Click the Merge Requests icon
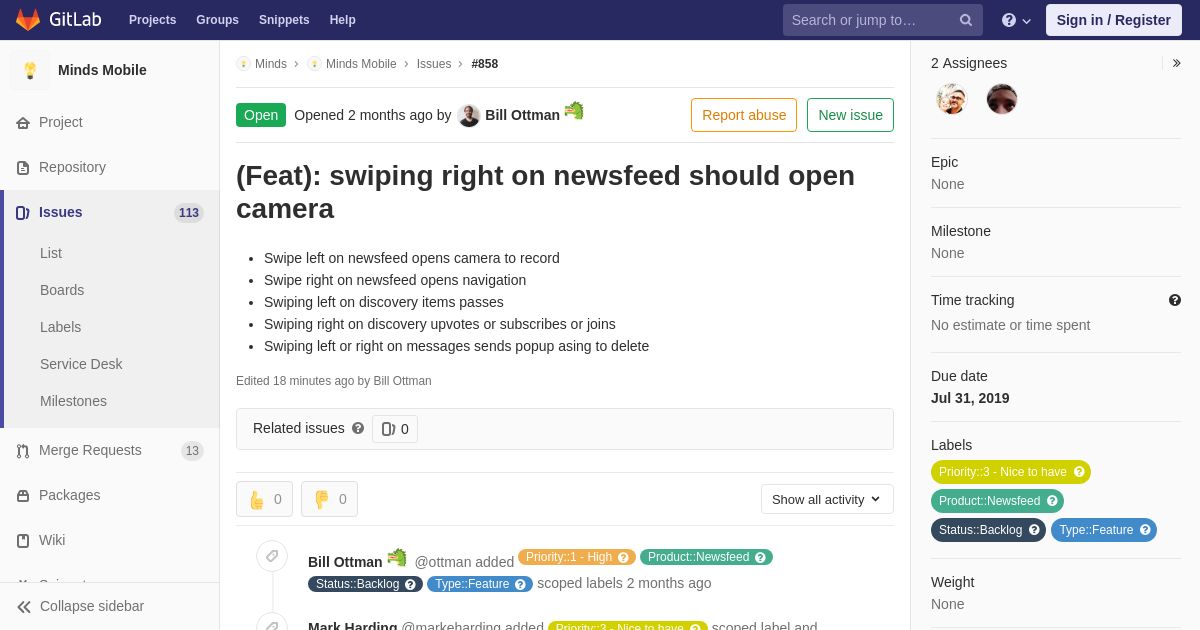 tap(23, 451)
